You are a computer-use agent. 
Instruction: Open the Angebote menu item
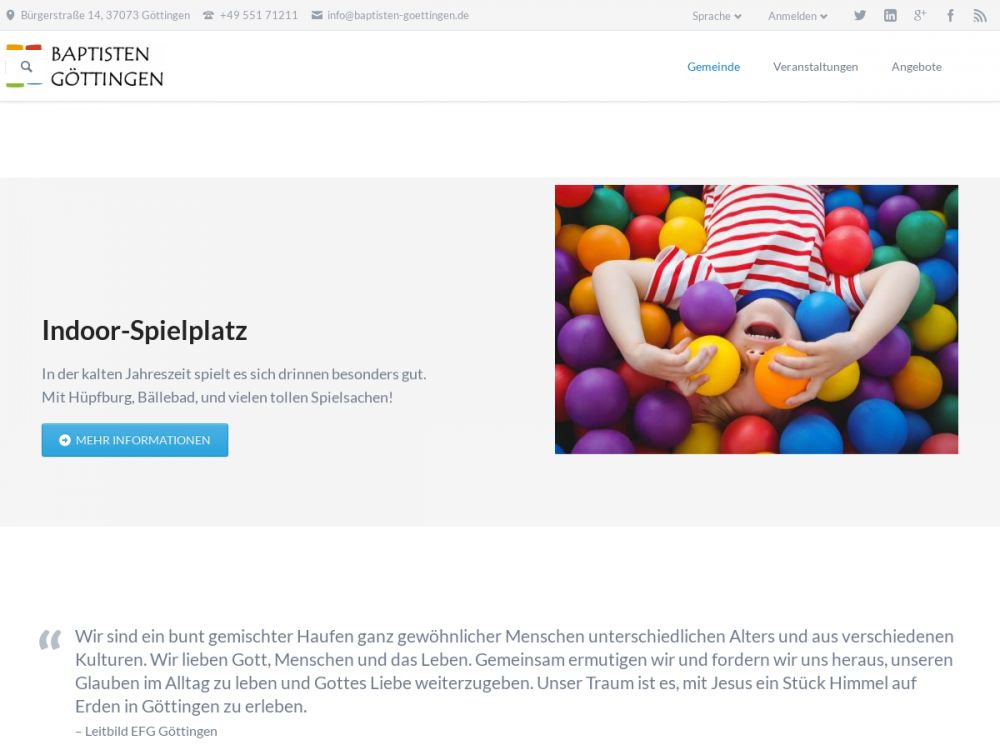pos(916,67)
